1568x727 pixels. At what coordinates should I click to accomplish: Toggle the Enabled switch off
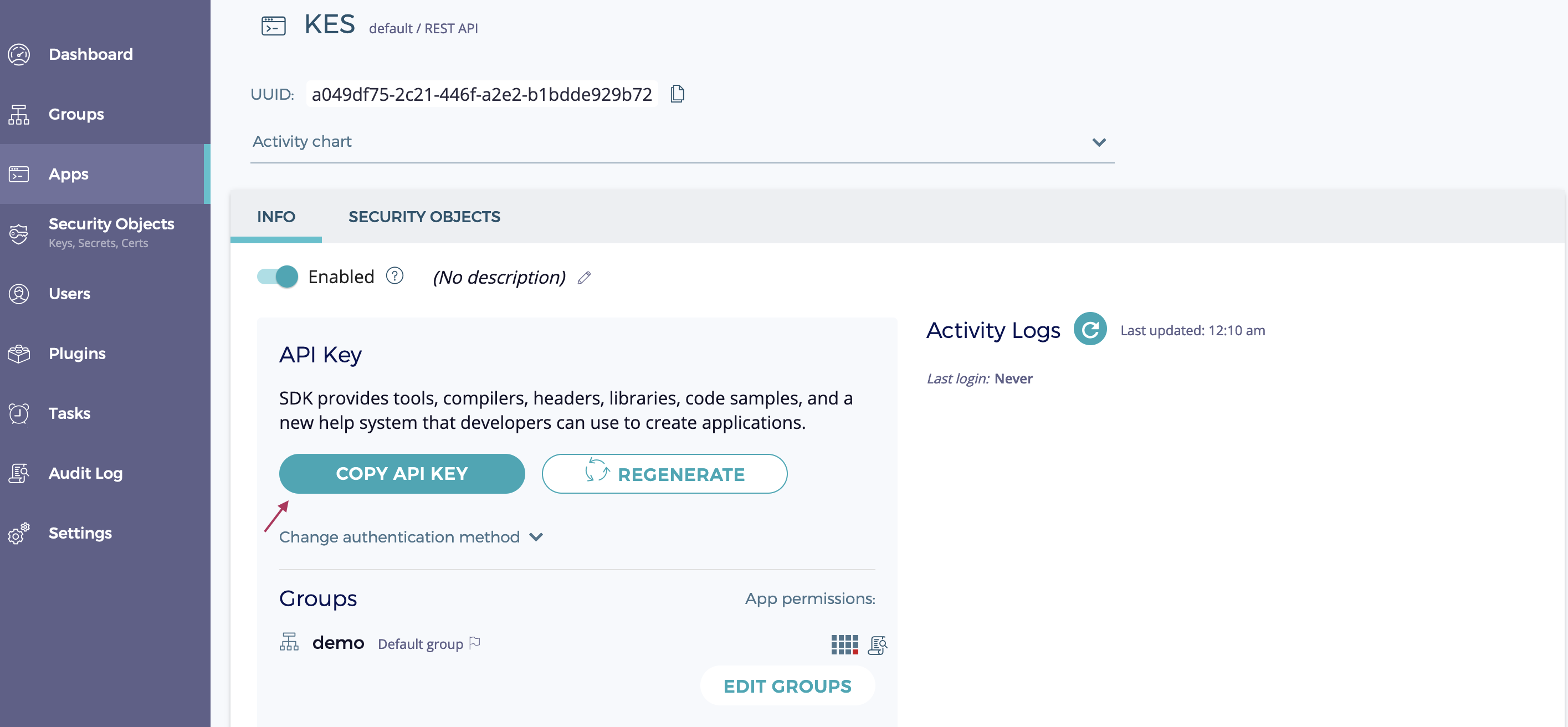pyautogui.click(x=278, y=277)
